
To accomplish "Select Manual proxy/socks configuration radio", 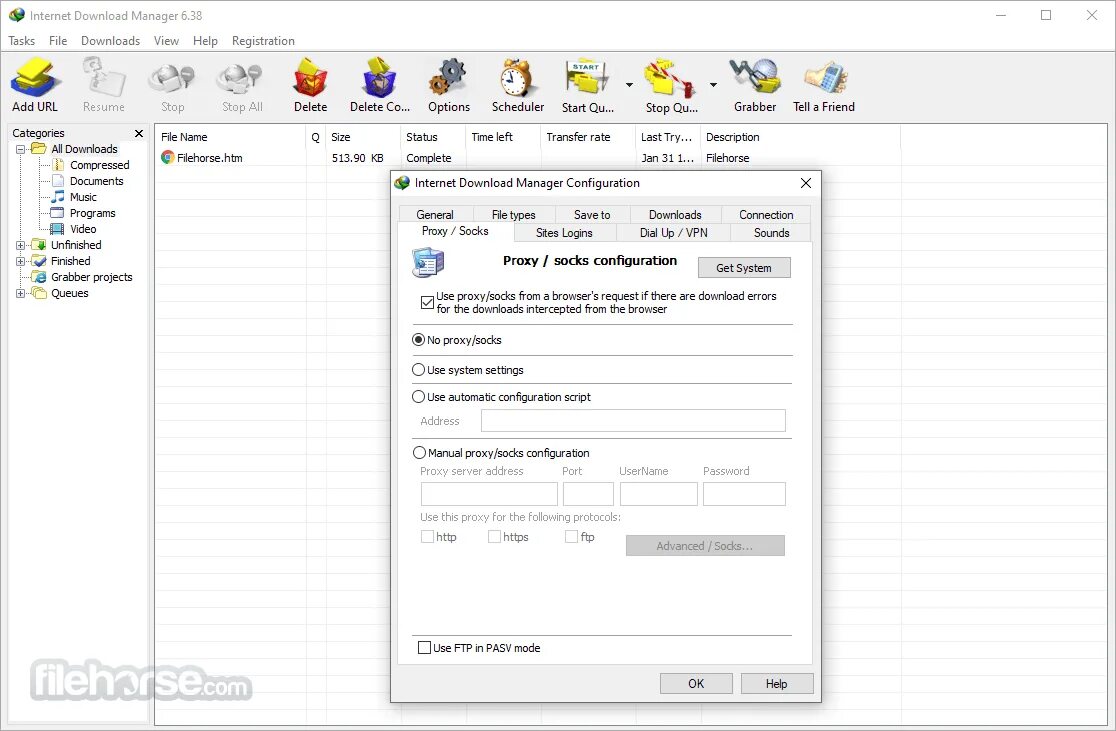I will [419, 453].
